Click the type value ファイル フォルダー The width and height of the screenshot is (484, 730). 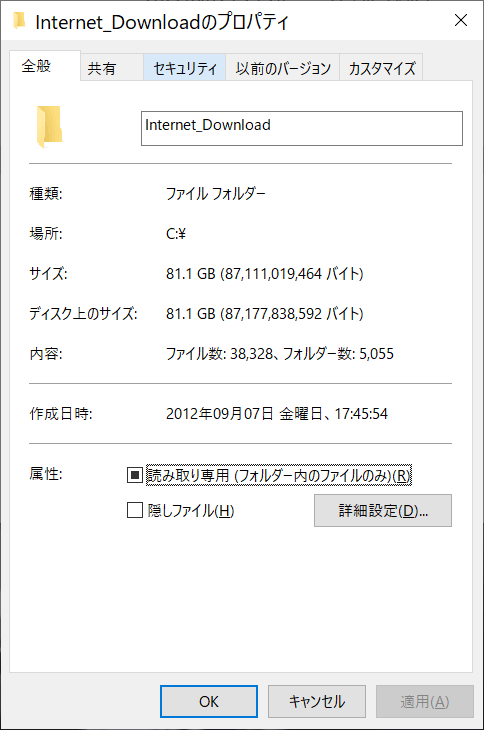point(215,193)
